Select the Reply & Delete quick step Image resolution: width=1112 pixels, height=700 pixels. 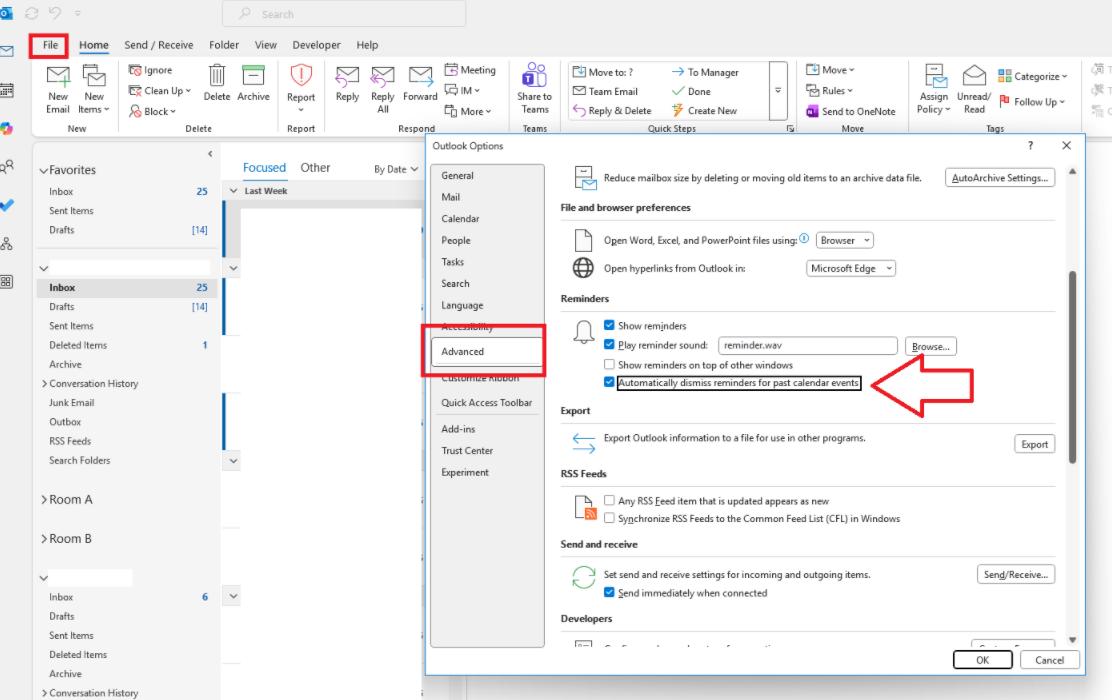pyautogui.click(x=612, y=111)
